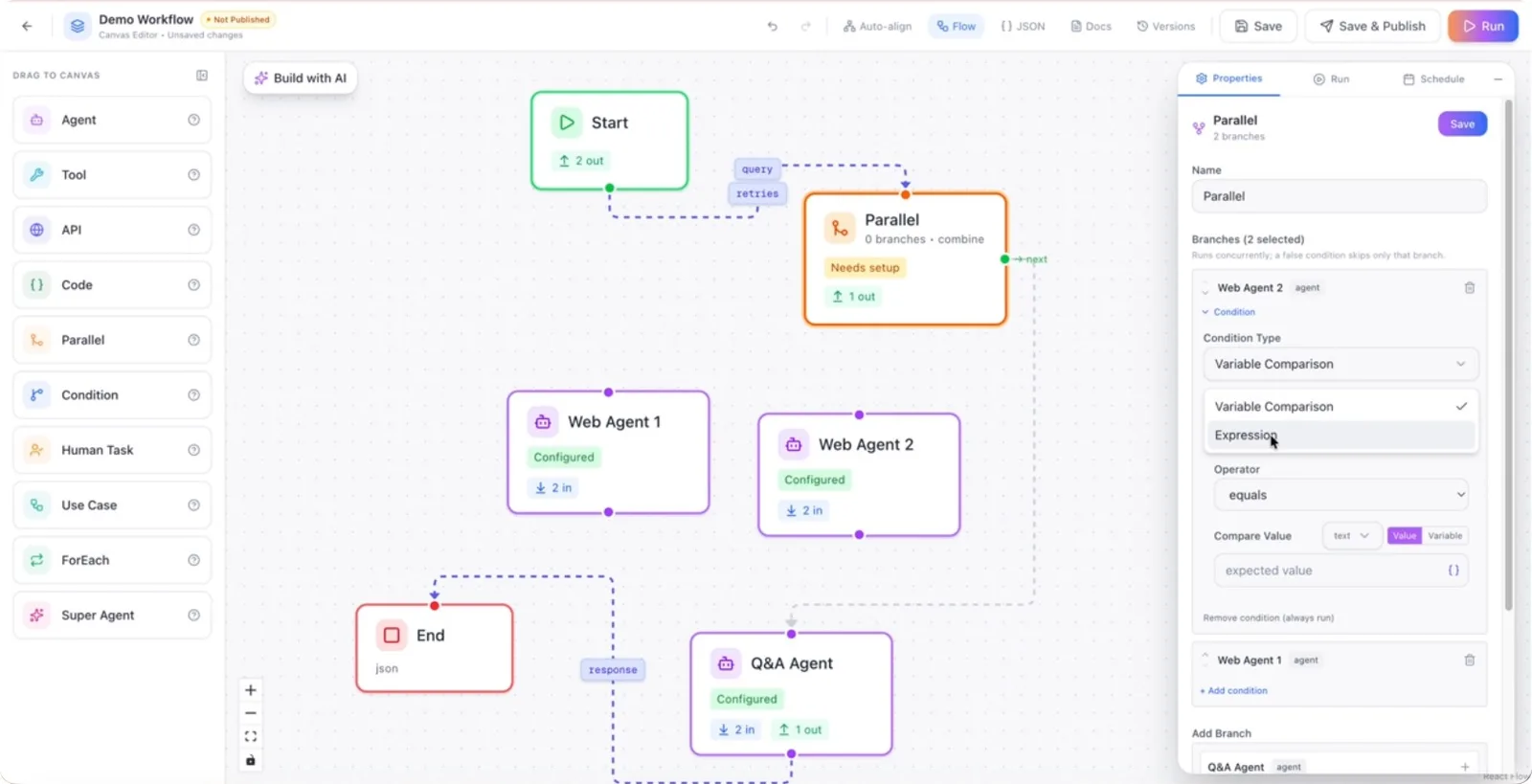Minimize the properties panel
1532x784 pixels.
point(1498,79)
